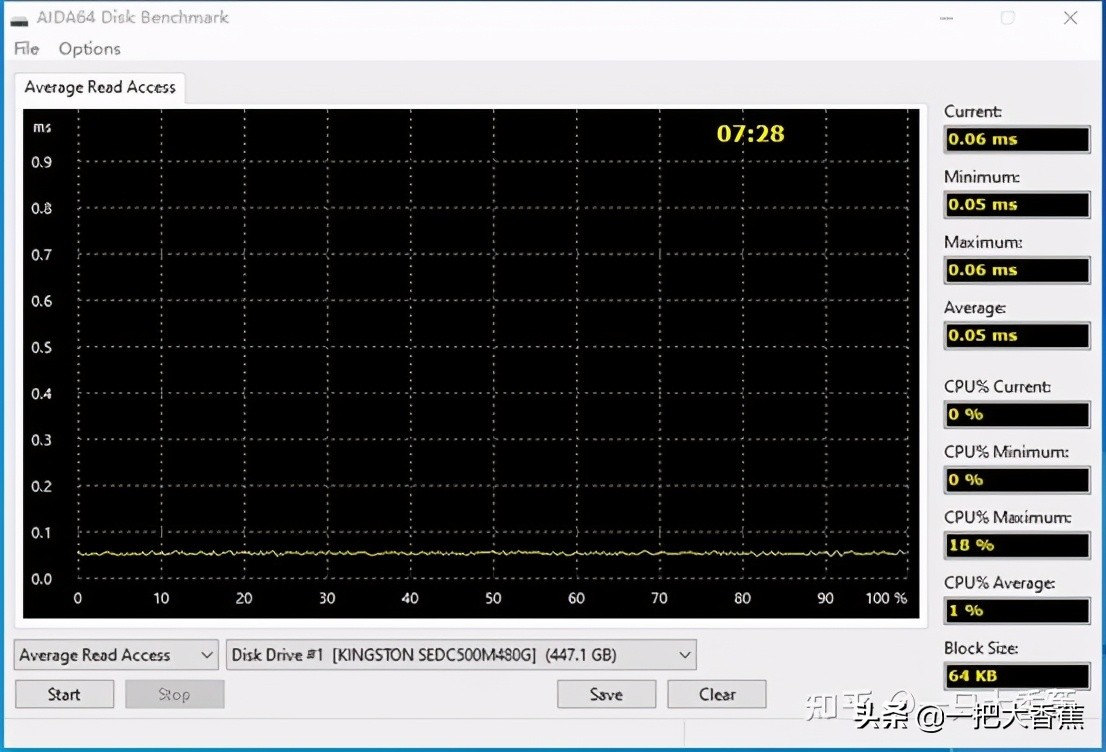Clear the benchmark graph

716,693
